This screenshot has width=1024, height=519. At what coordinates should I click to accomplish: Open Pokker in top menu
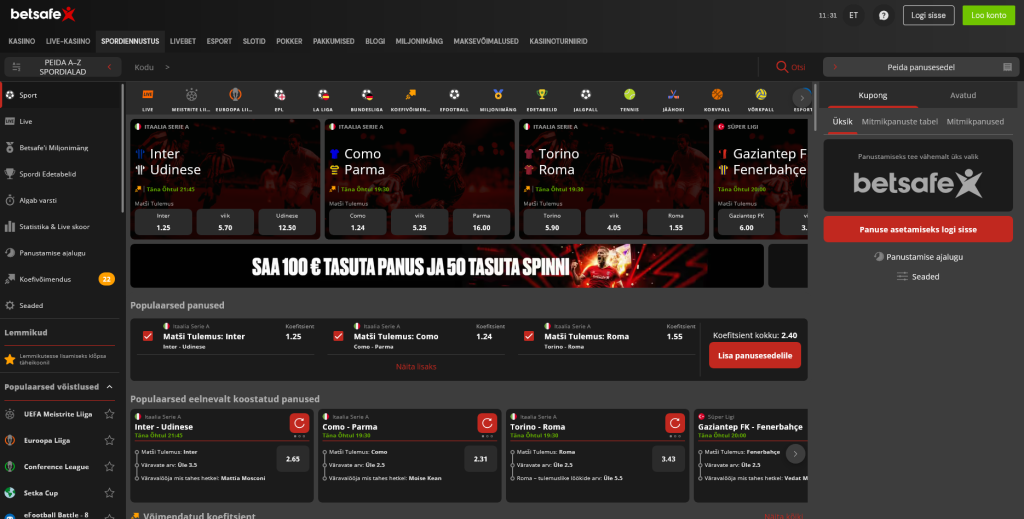[x=289, y=41]
